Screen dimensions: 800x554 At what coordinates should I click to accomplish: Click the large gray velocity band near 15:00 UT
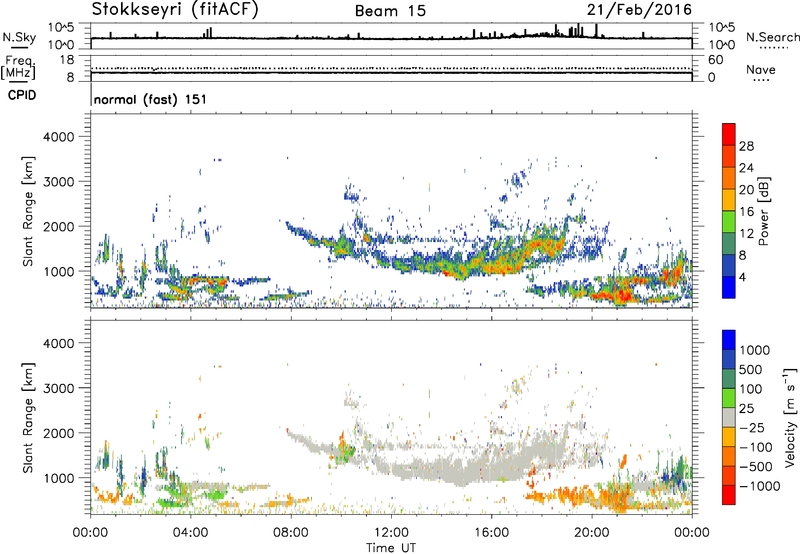pos(459,467)
